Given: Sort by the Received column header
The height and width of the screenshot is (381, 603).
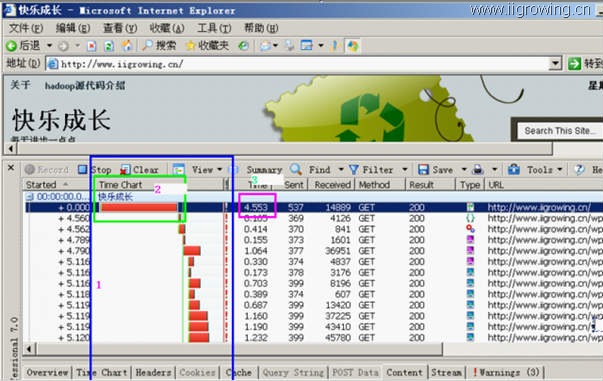Looking at the screenshot, I should tap(332, 185).
